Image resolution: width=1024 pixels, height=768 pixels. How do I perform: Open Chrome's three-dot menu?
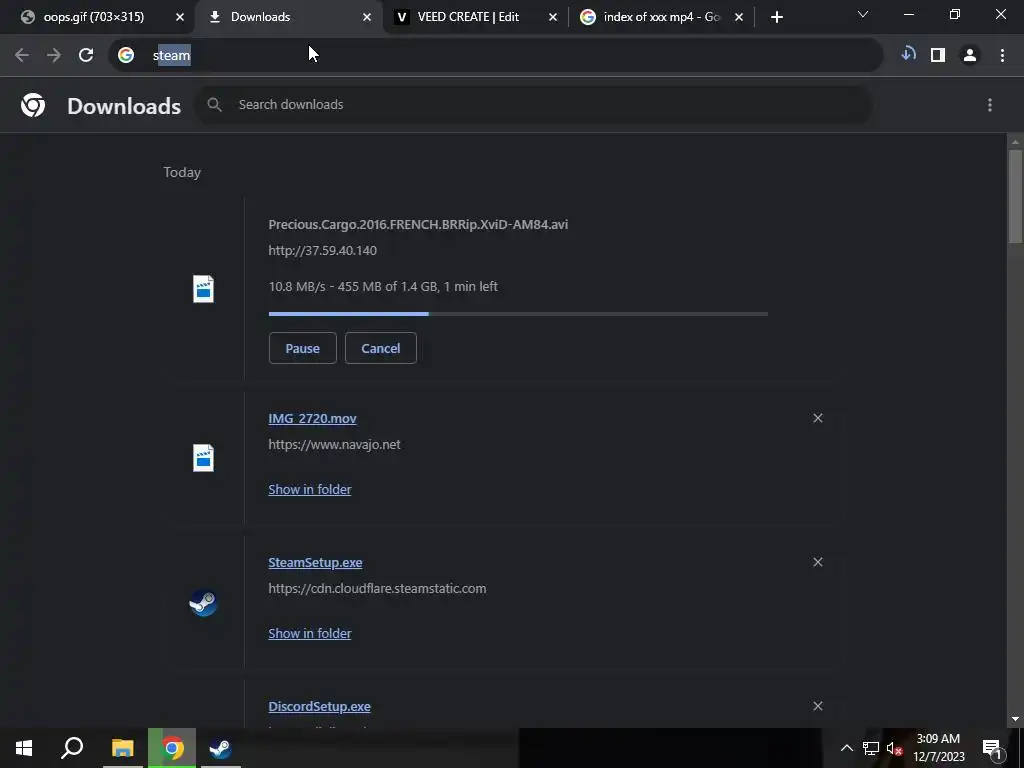[1002, 56]
